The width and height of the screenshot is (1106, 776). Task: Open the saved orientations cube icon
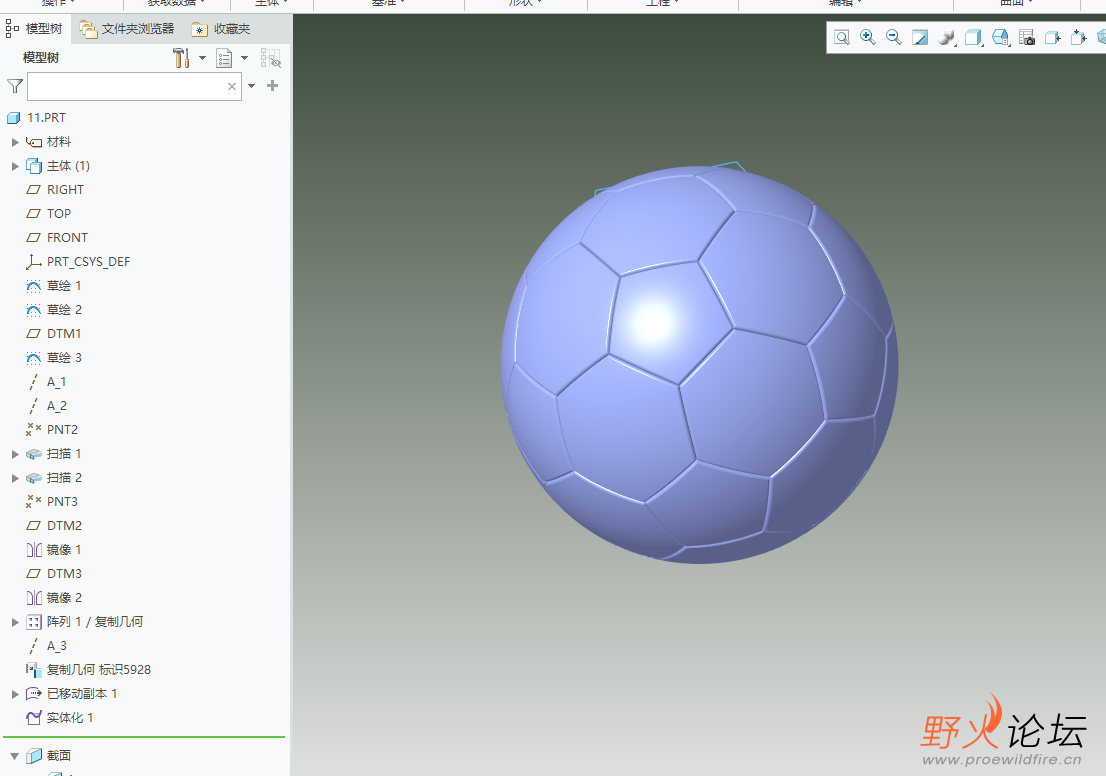tap(972, 38)
